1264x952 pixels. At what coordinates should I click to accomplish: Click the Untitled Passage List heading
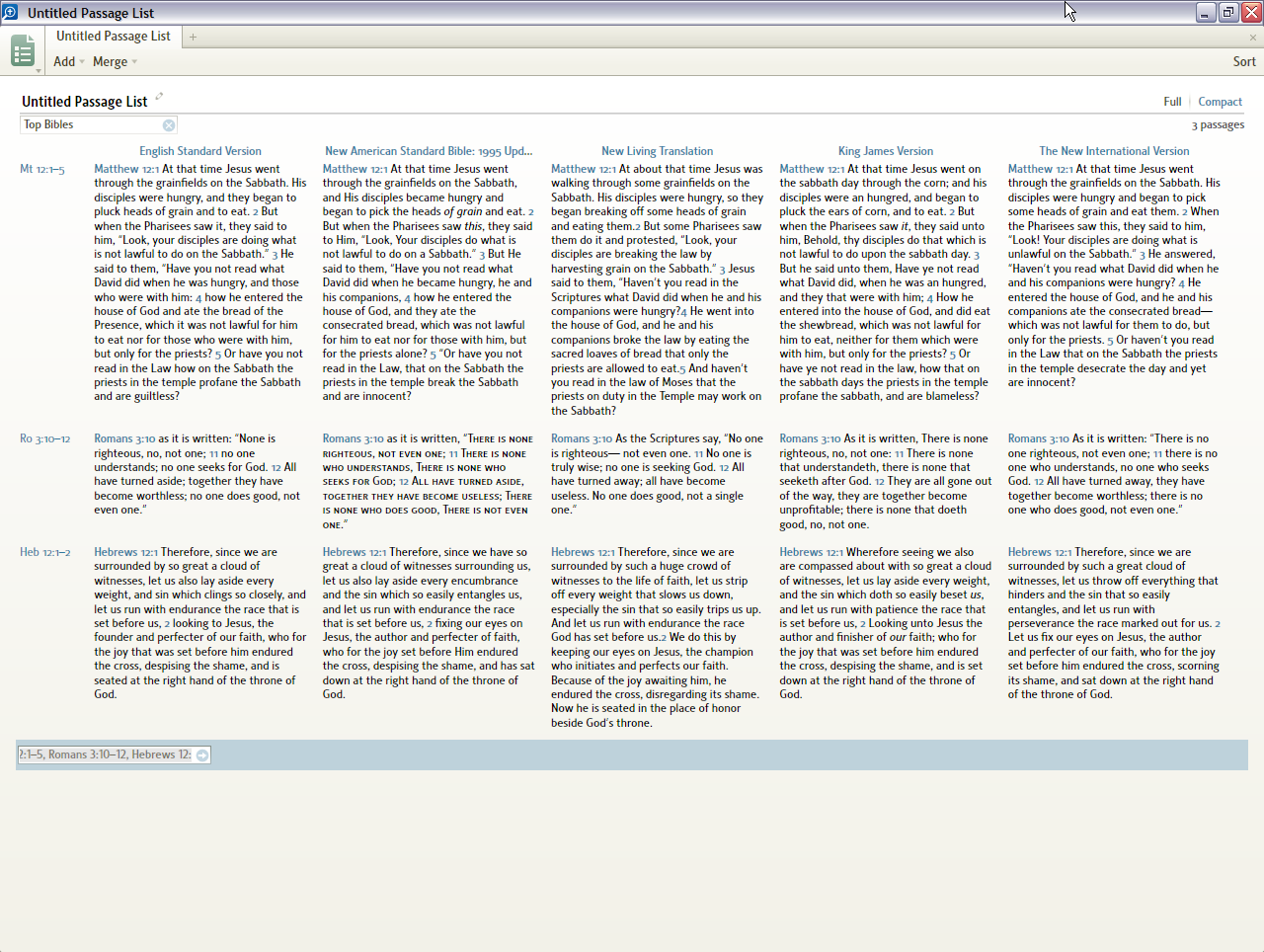point(84,102)
